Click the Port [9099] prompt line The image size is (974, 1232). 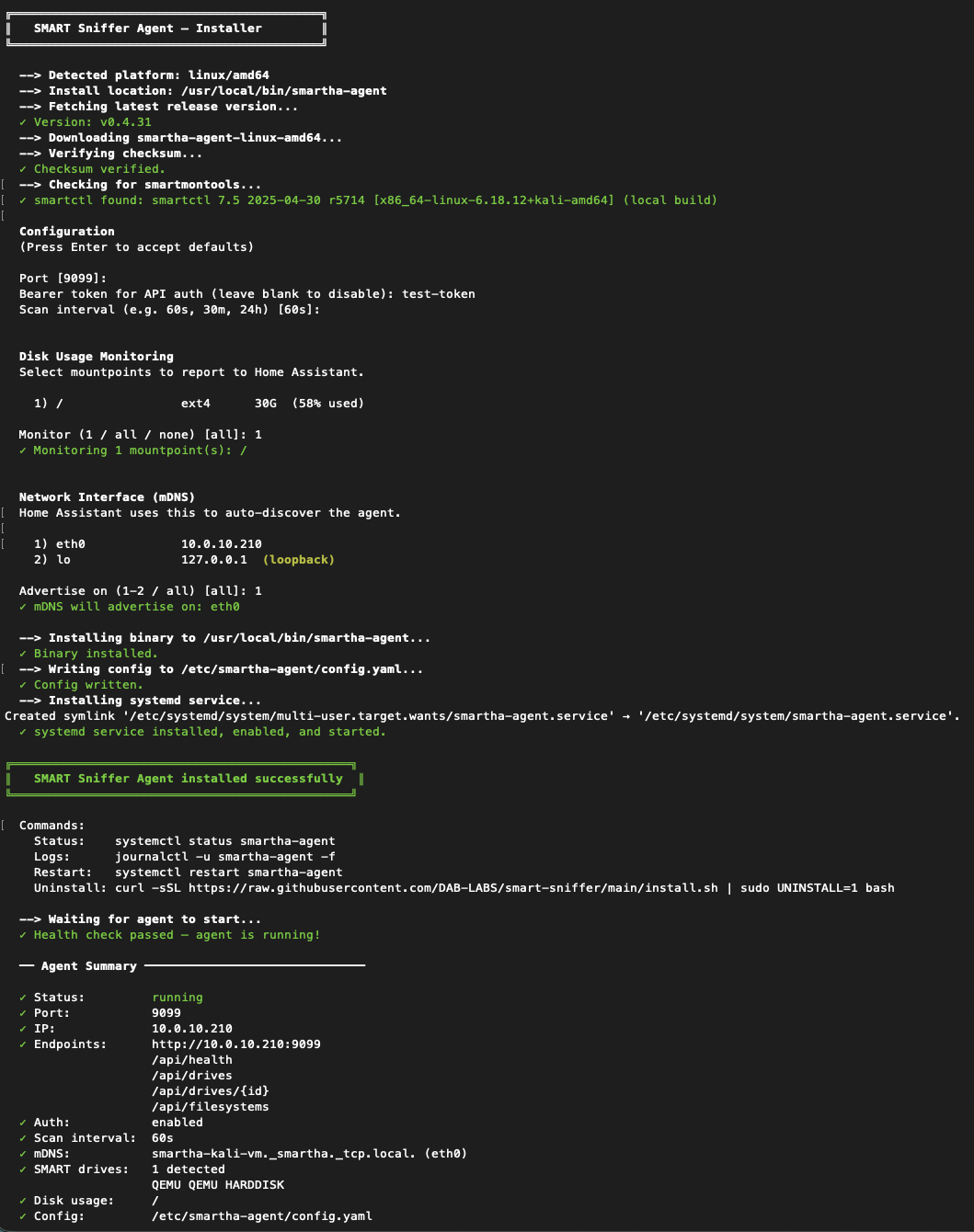[x=63, y=279]
